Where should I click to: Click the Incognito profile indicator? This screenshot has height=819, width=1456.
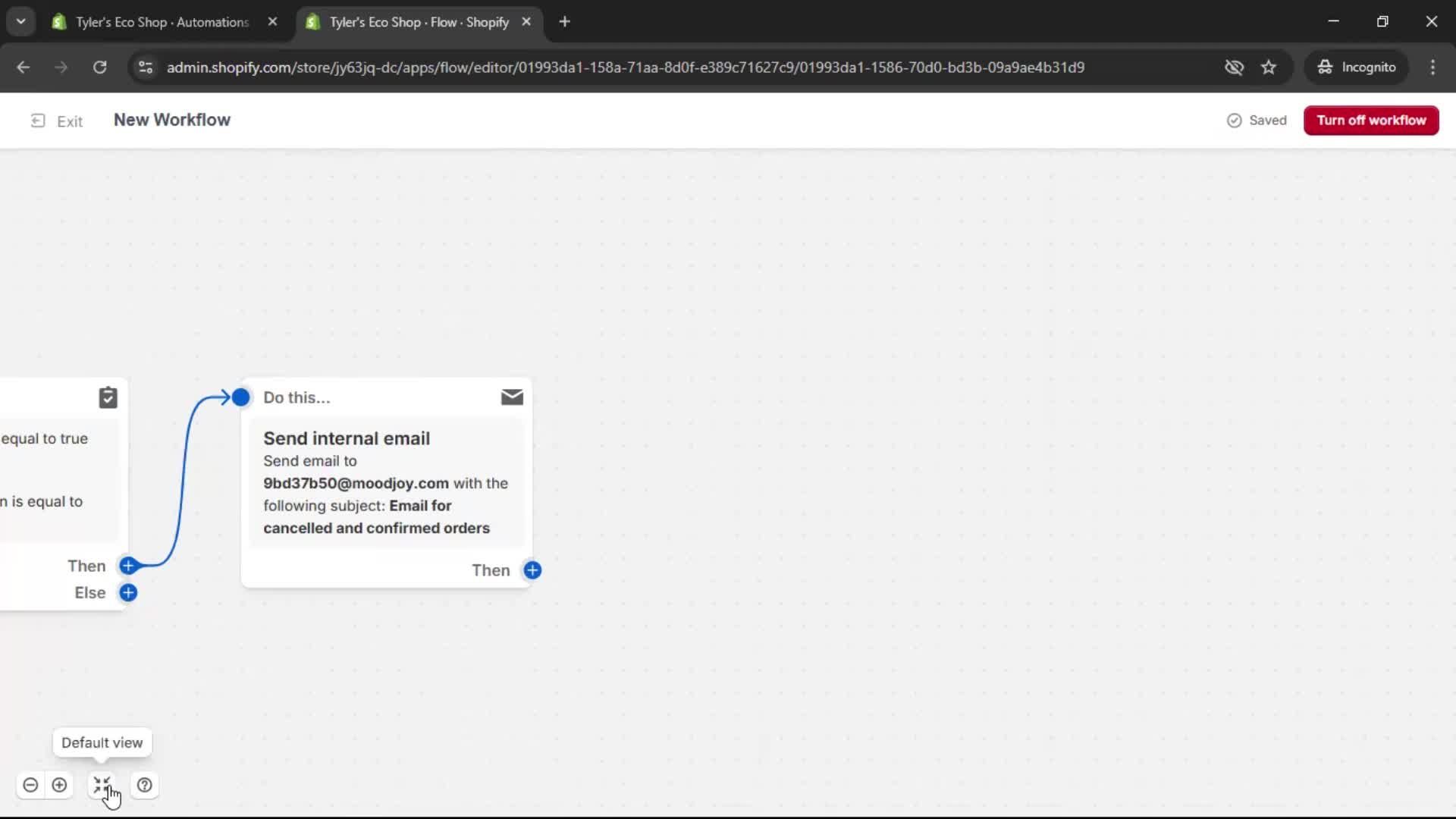click(x=1357, y=67)
